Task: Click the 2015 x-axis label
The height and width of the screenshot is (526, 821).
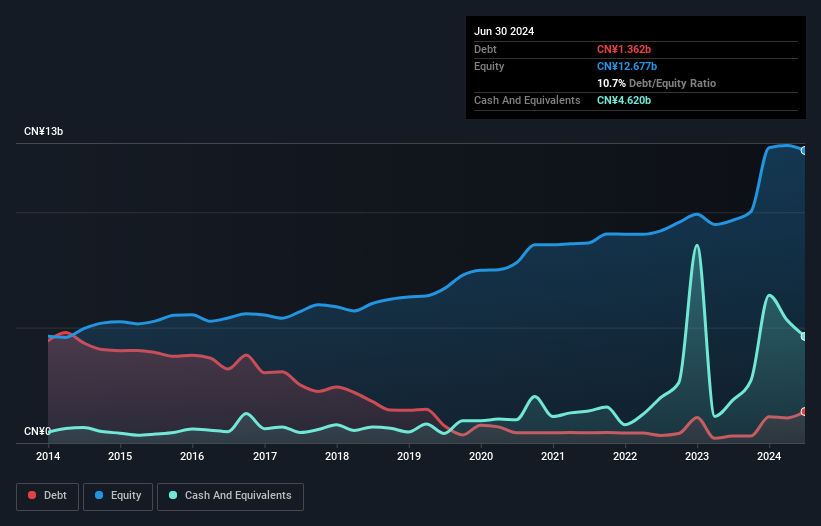Action: point(120,456)
